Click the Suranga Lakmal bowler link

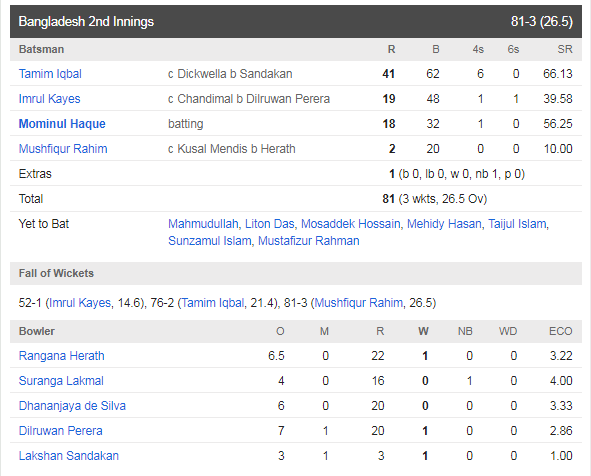click(61, 381)
